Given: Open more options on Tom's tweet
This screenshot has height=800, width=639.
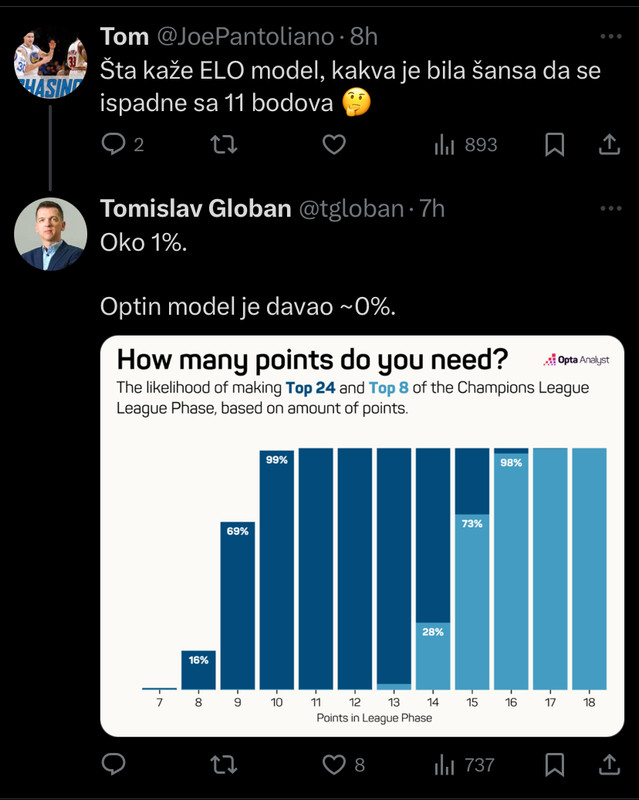Looking at the screenshot, I should (x=610, y=36).
